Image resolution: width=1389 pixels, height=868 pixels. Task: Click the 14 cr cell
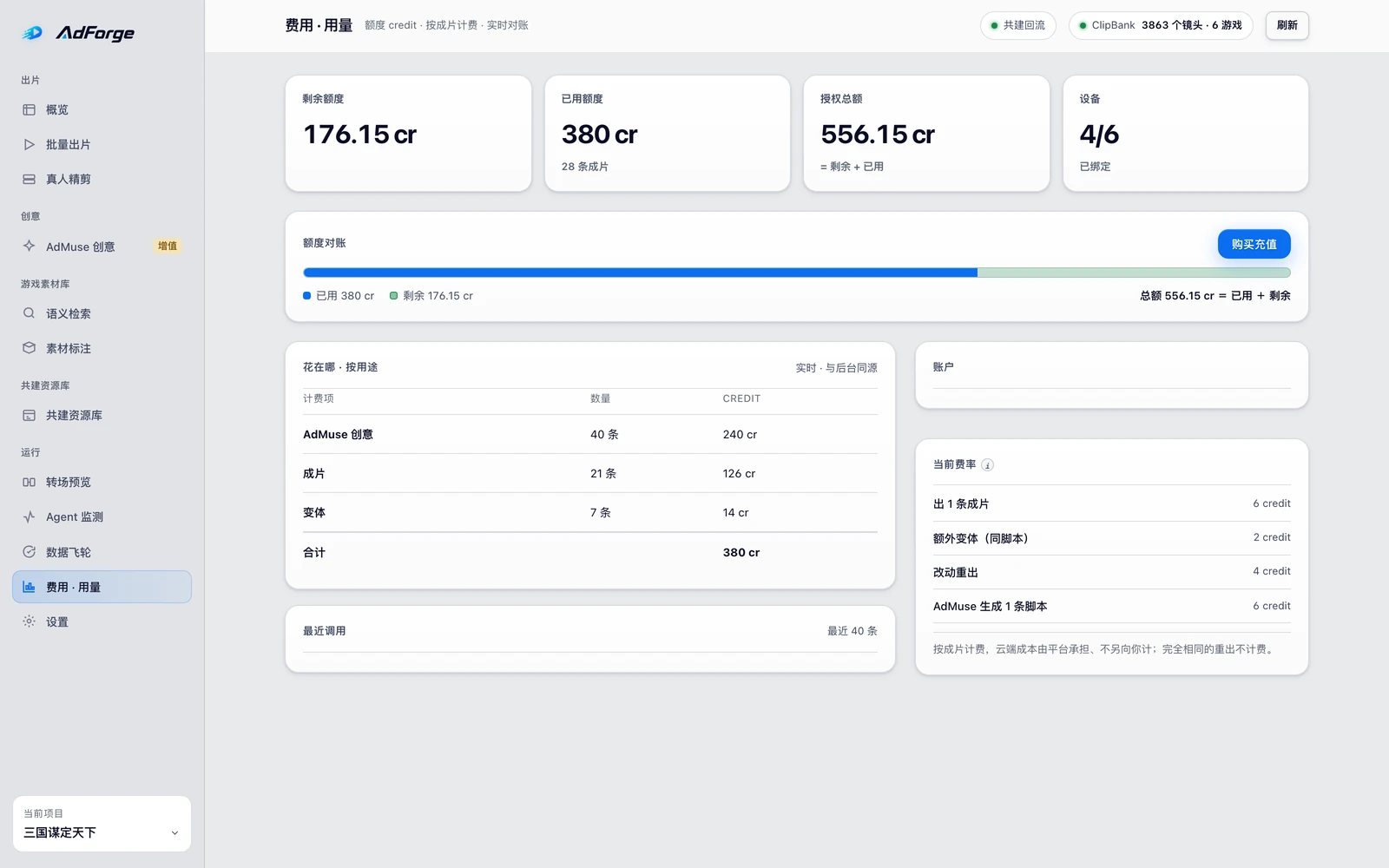[735, 513]
